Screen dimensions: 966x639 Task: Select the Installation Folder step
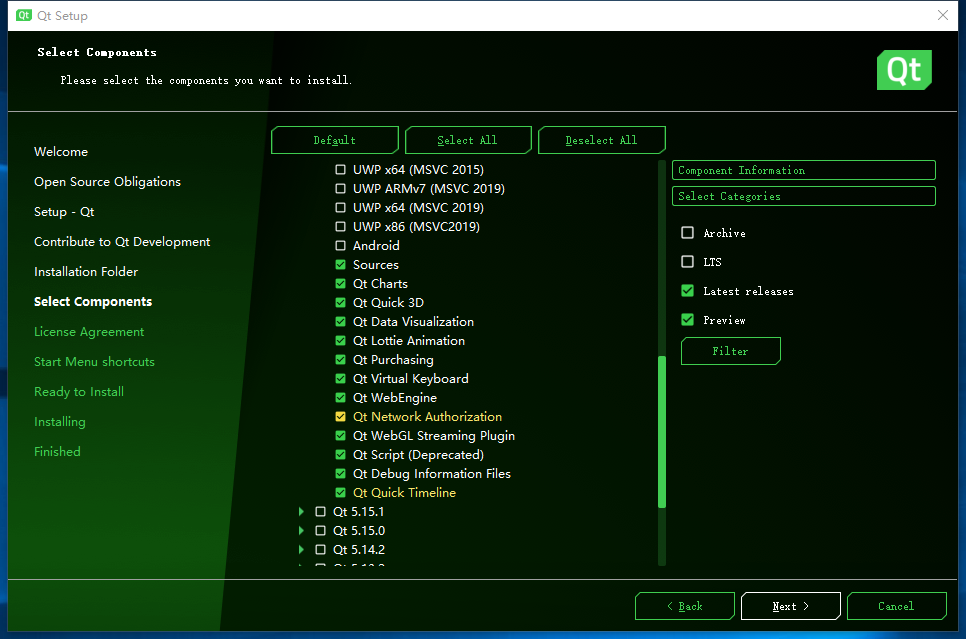(x=86, y=272)
